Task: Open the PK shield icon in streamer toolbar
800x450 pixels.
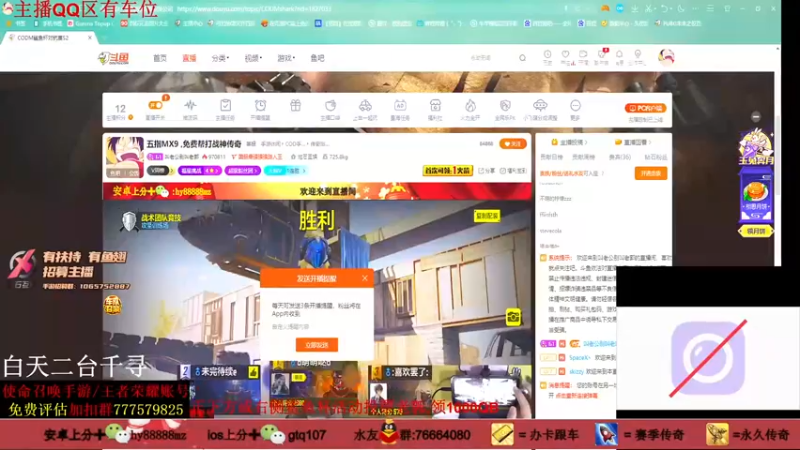Action: [505, 106]
